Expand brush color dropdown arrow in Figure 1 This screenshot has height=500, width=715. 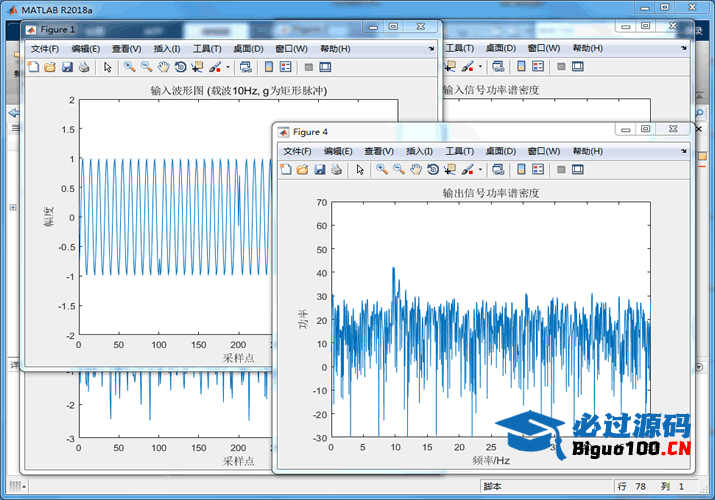tap(228, 67)
